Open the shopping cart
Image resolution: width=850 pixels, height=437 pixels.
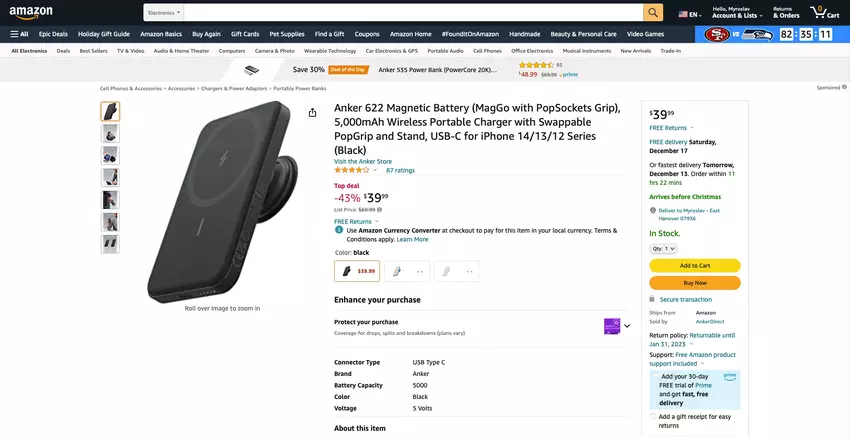(824, 12)
